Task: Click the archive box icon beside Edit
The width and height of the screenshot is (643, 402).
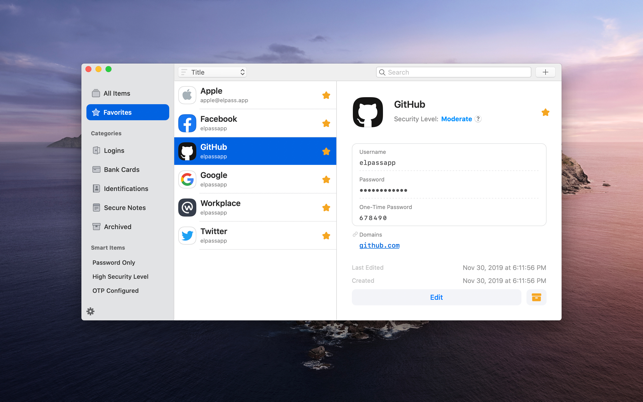Action: [536, 297]
